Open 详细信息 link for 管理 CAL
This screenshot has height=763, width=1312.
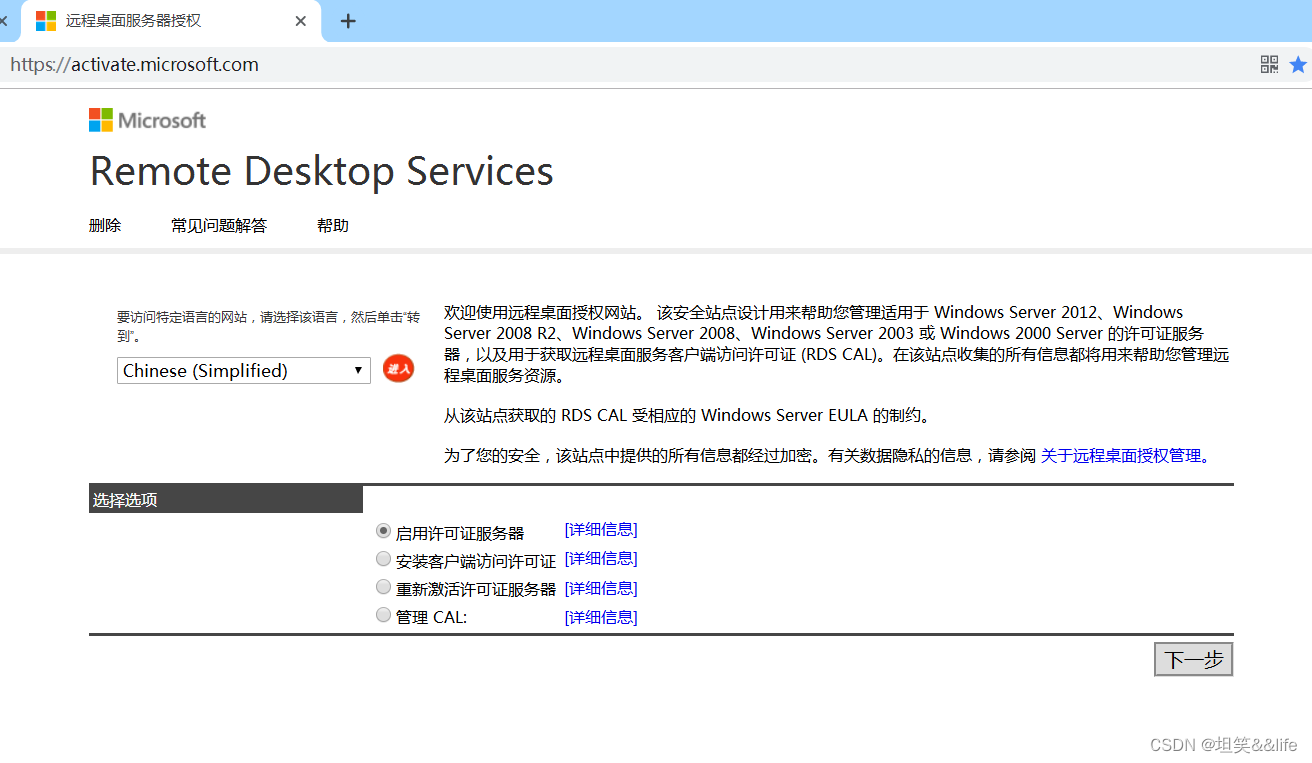click(601, 618)
